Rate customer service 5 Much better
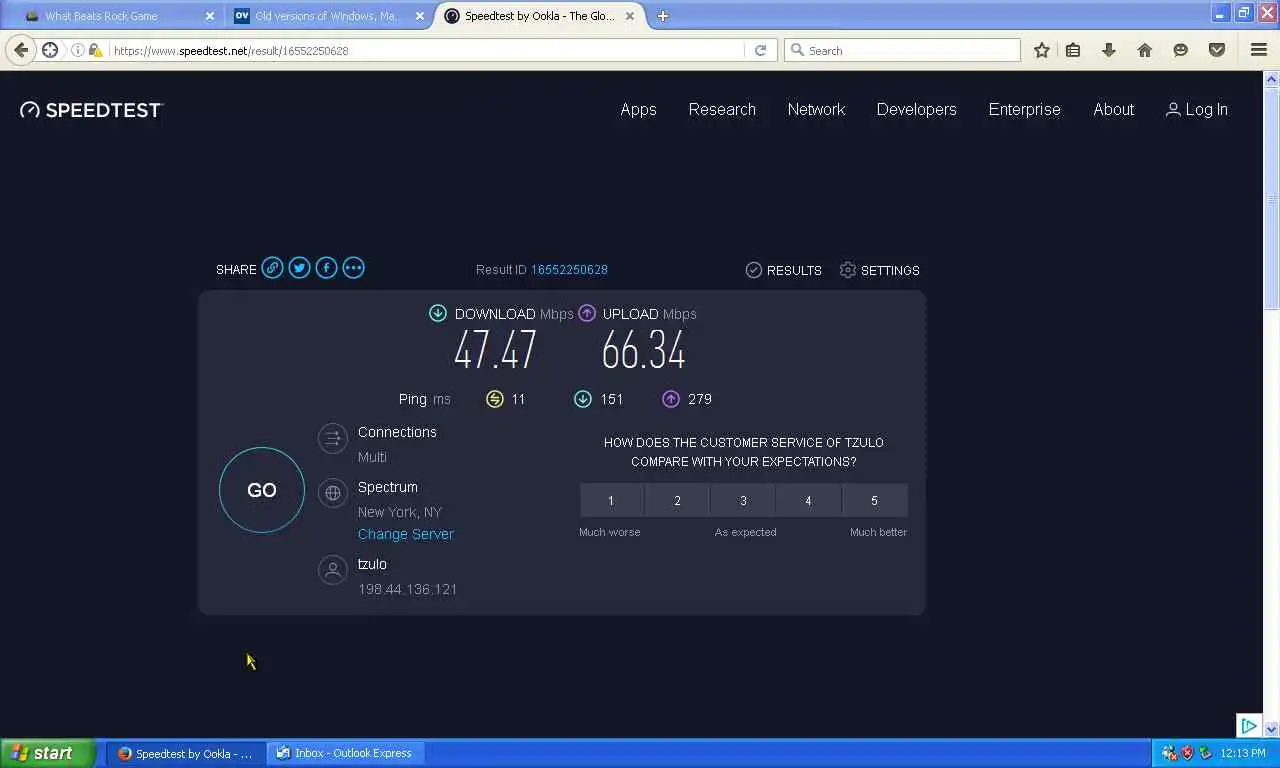1280x768 pixels. point(874,500)
